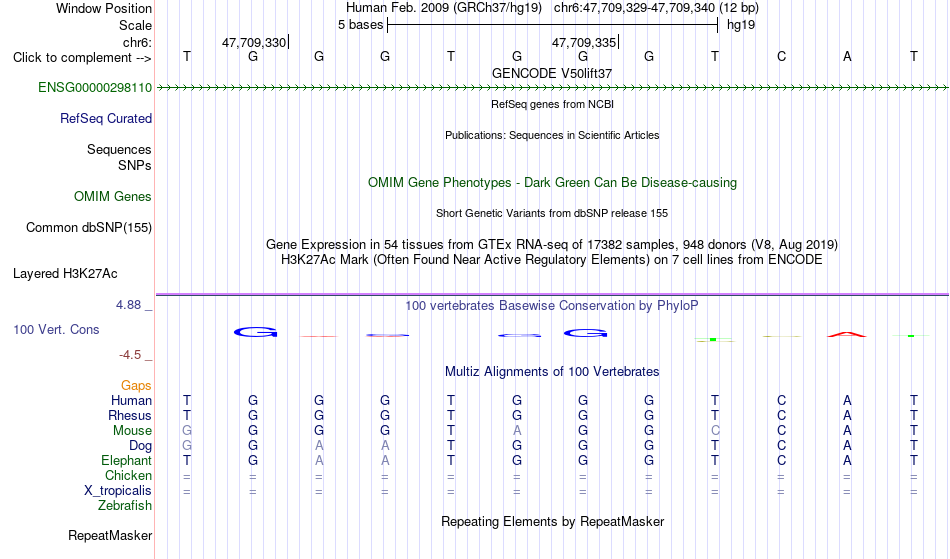
Task: Click the hg19 label beside scale bar
Action: point(741,25)
